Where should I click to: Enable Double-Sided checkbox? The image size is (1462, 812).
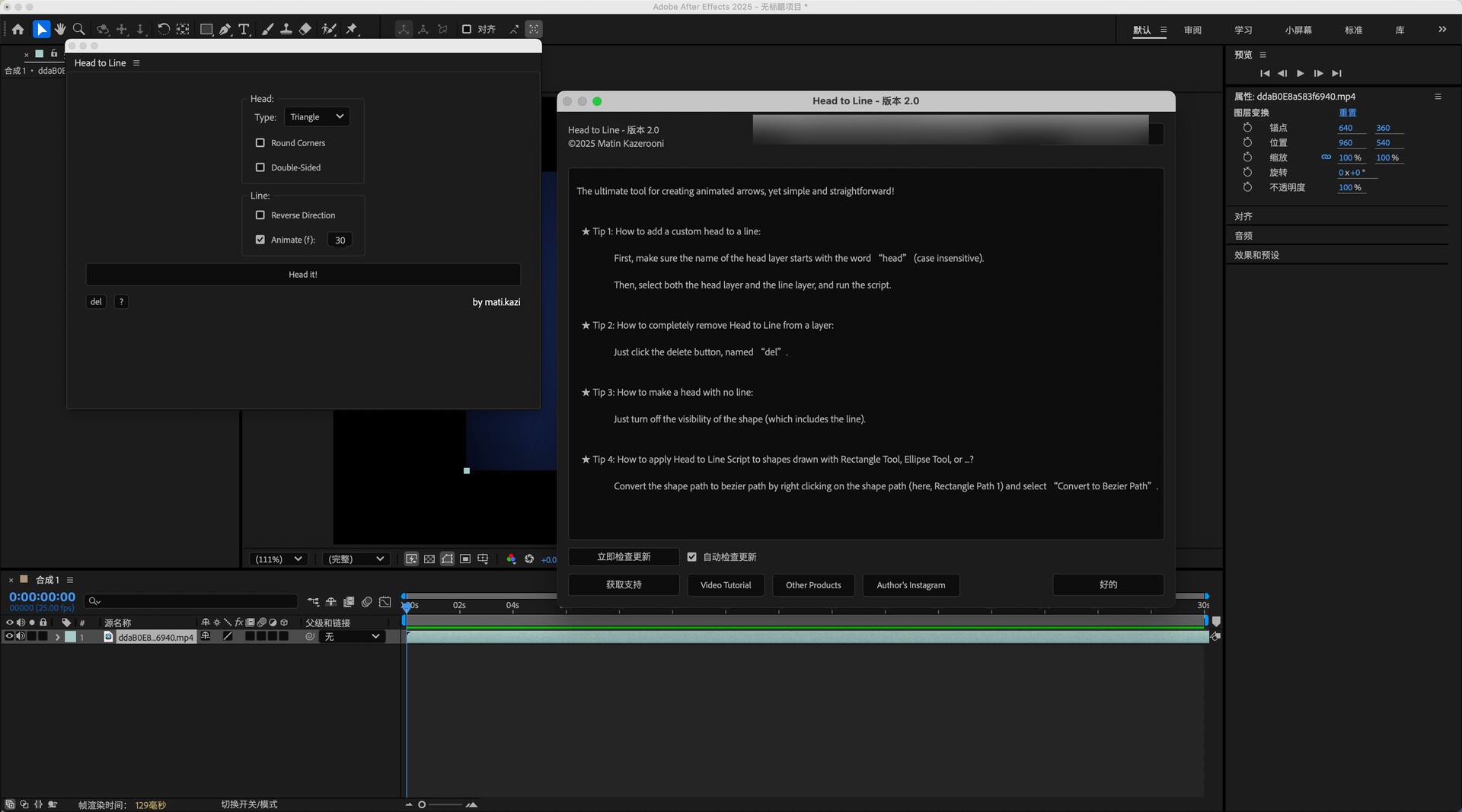260,167
